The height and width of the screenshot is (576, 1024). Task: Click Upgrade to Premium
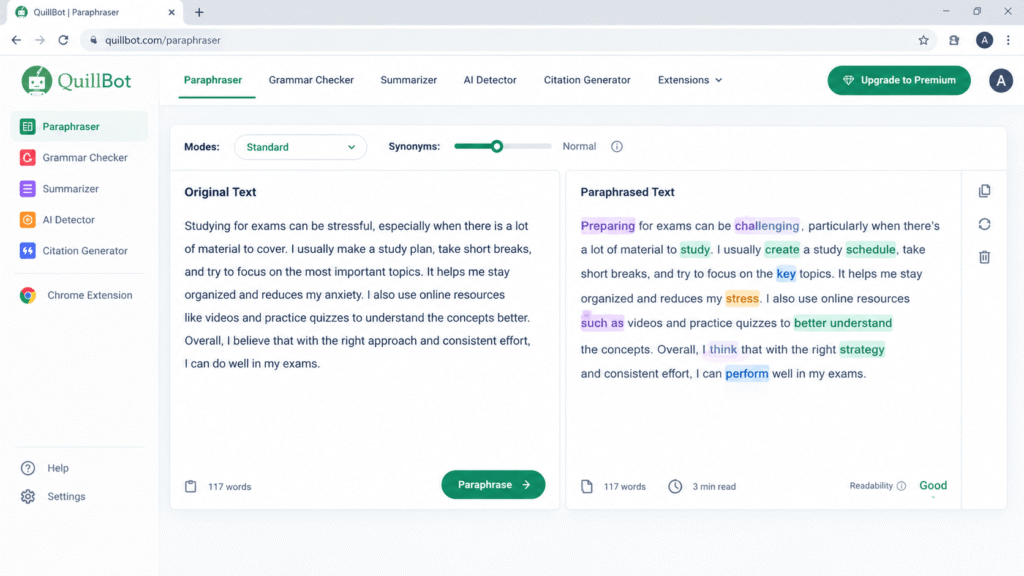pyautogui.click(x=899, y=80)
